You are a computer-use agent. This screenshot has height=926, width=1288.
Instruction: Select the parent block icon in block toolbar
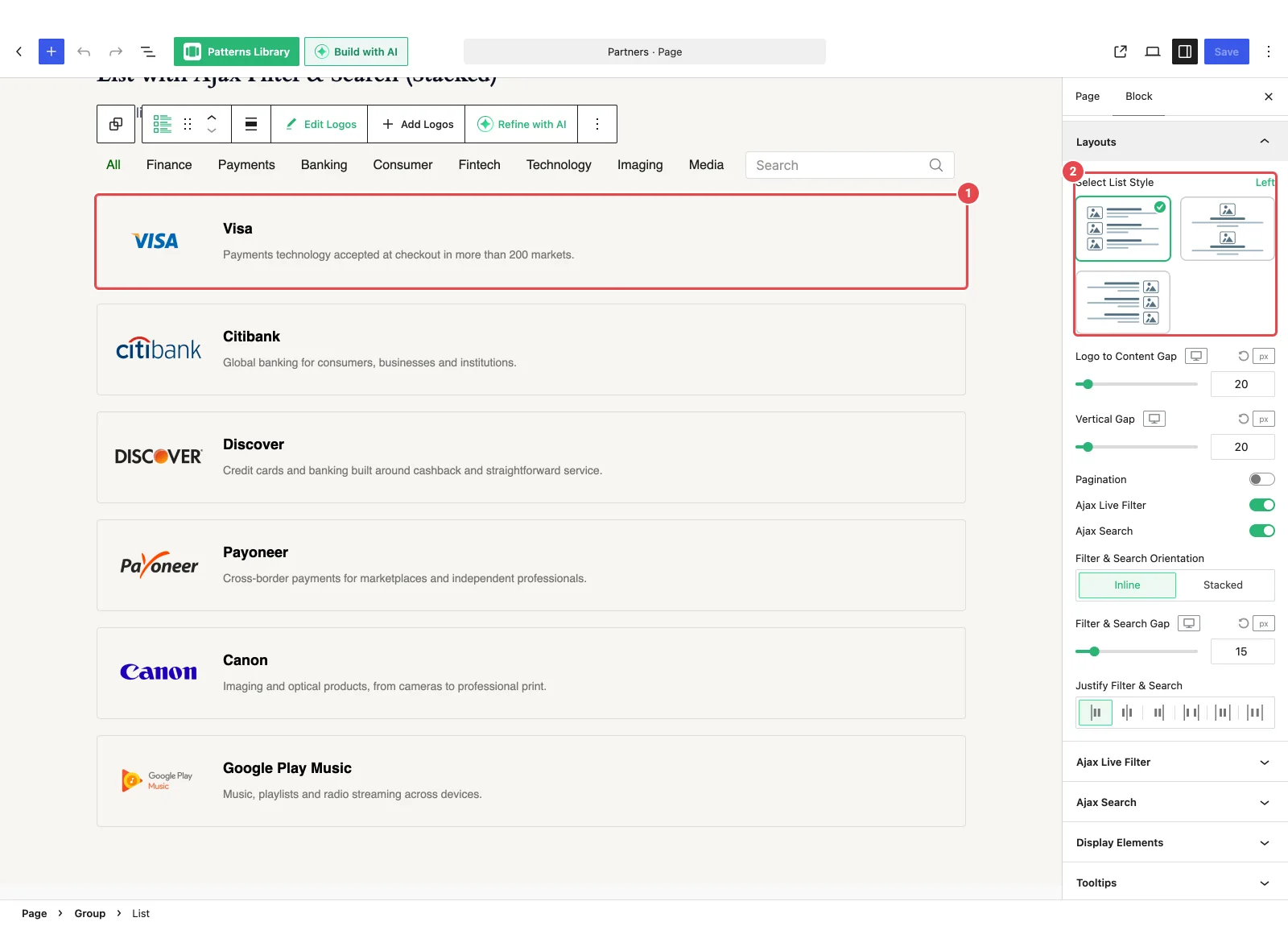(x=116, y=124)
